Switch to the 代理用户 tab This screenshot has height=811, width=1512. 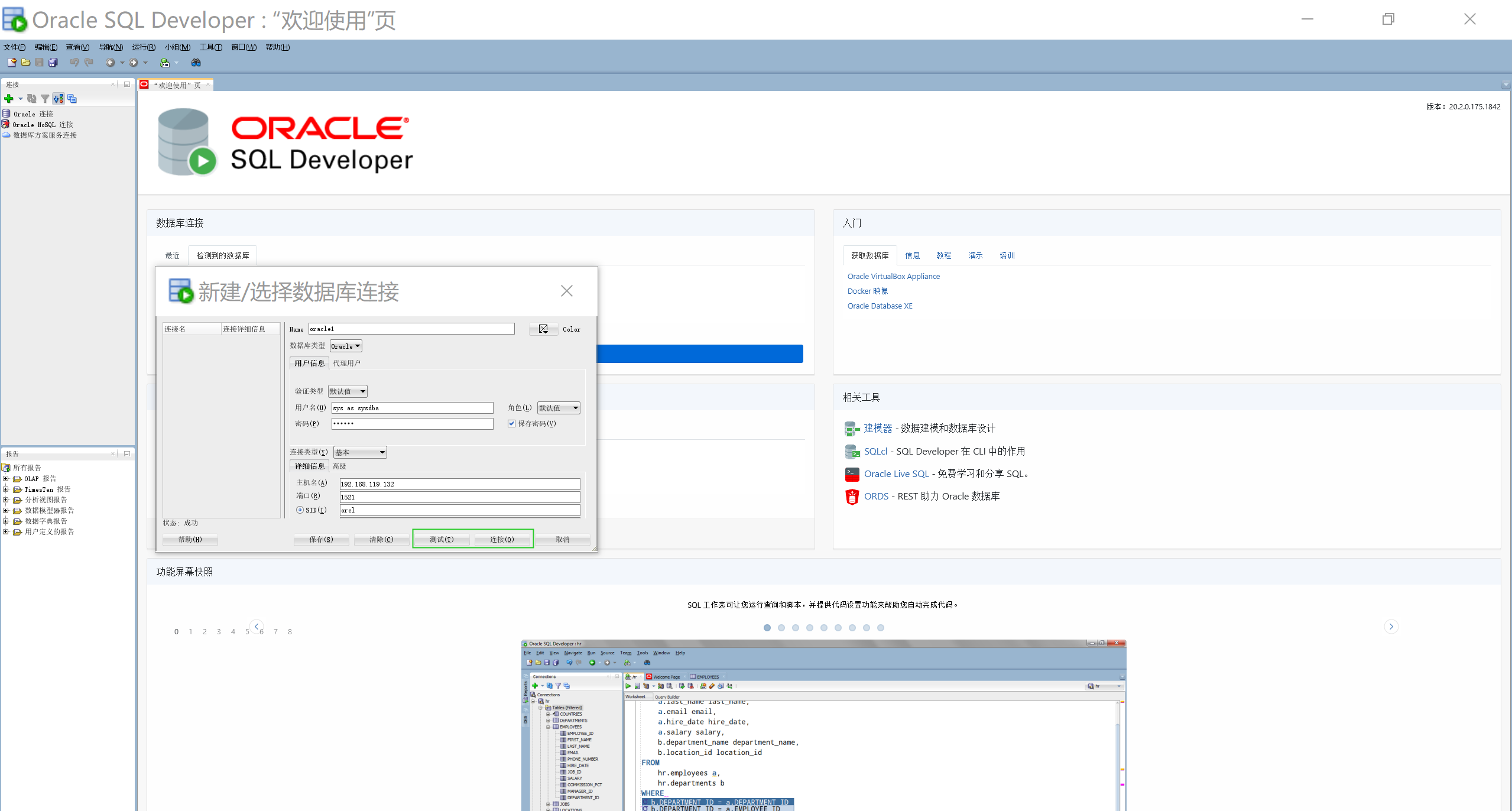pos(346,363)
